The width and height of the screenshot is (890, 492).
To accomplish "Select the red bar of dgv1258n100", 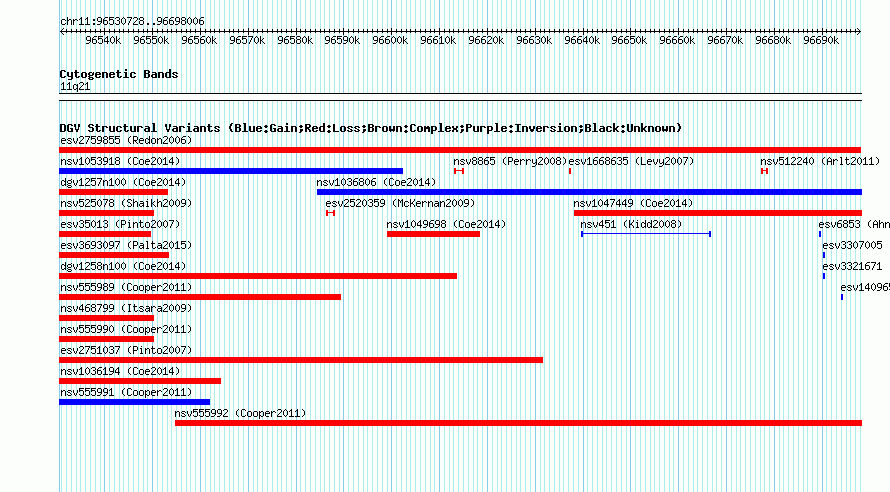I will tap(258, 276).
